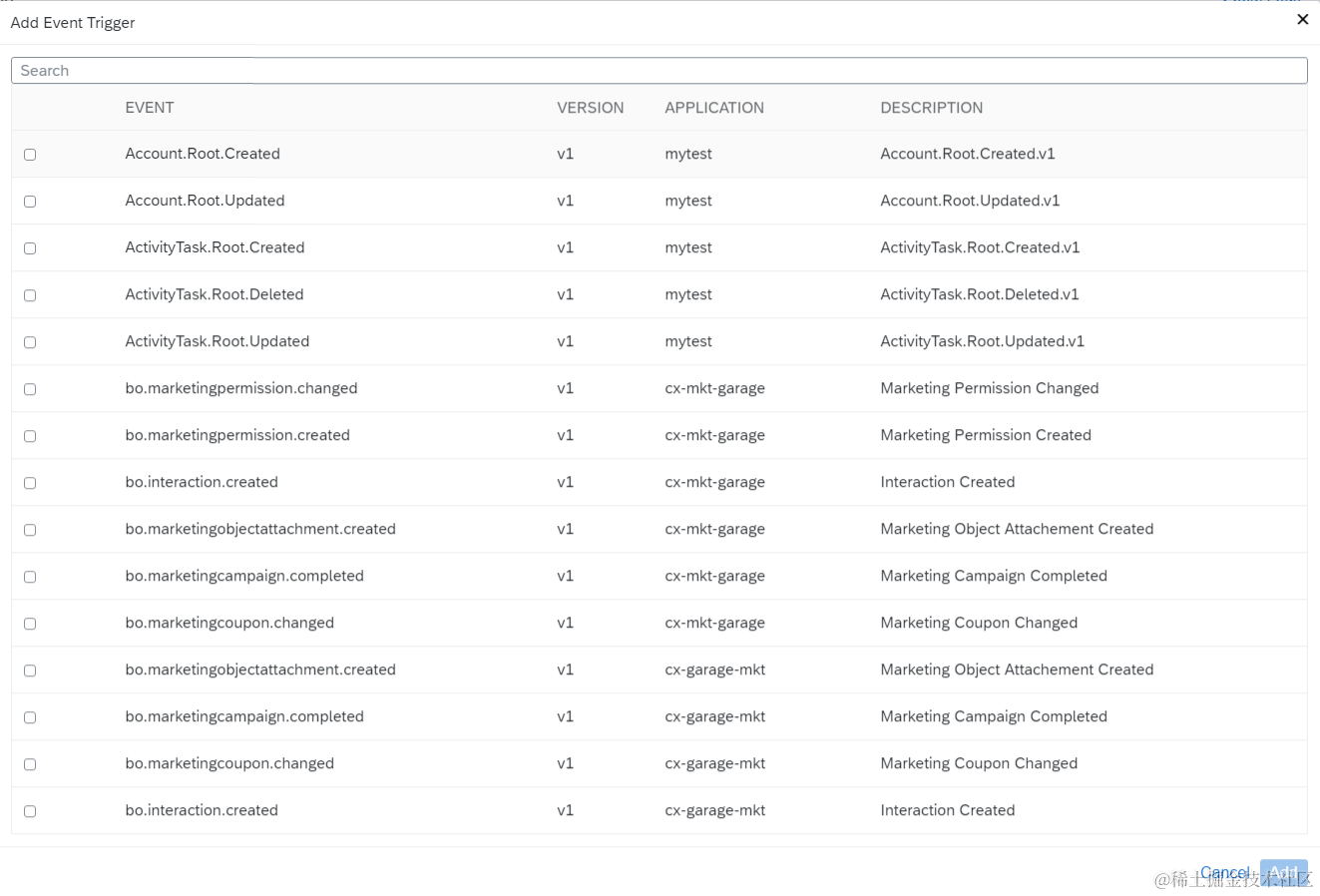The height and width of the screenshot is (896, 1320).
Task: Check the Account.Root.Created event checkbox
Action: coord(30,155)
